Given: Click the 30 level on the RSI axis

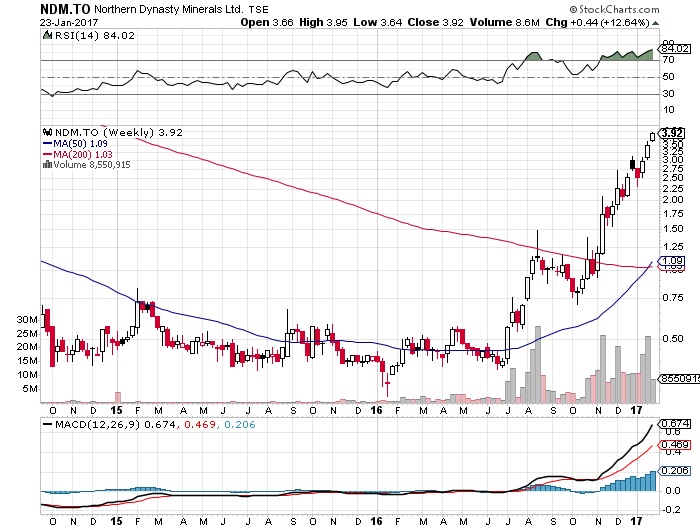Looking at the screenshot, I should click(x=668, y=94).
